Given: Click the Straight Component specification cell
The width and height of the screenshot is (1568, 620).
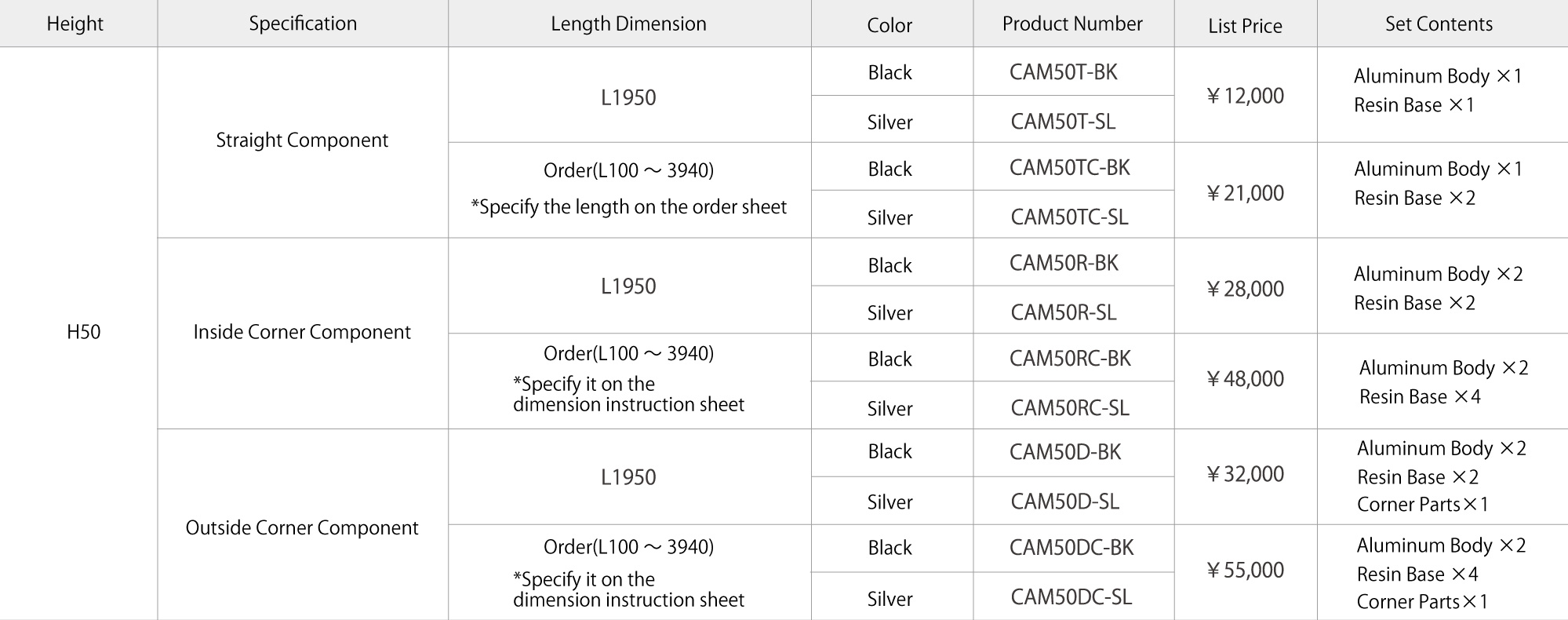Looking at the screenshot, I should pyautogui.click(x=302, y=140).
